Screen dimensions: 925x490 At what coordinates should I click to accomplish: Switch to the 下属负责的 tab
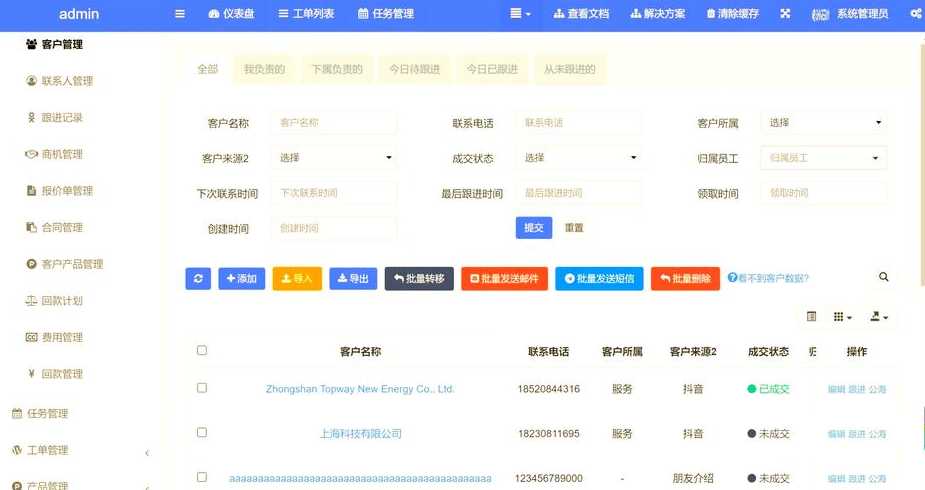(x=337, y=69)
